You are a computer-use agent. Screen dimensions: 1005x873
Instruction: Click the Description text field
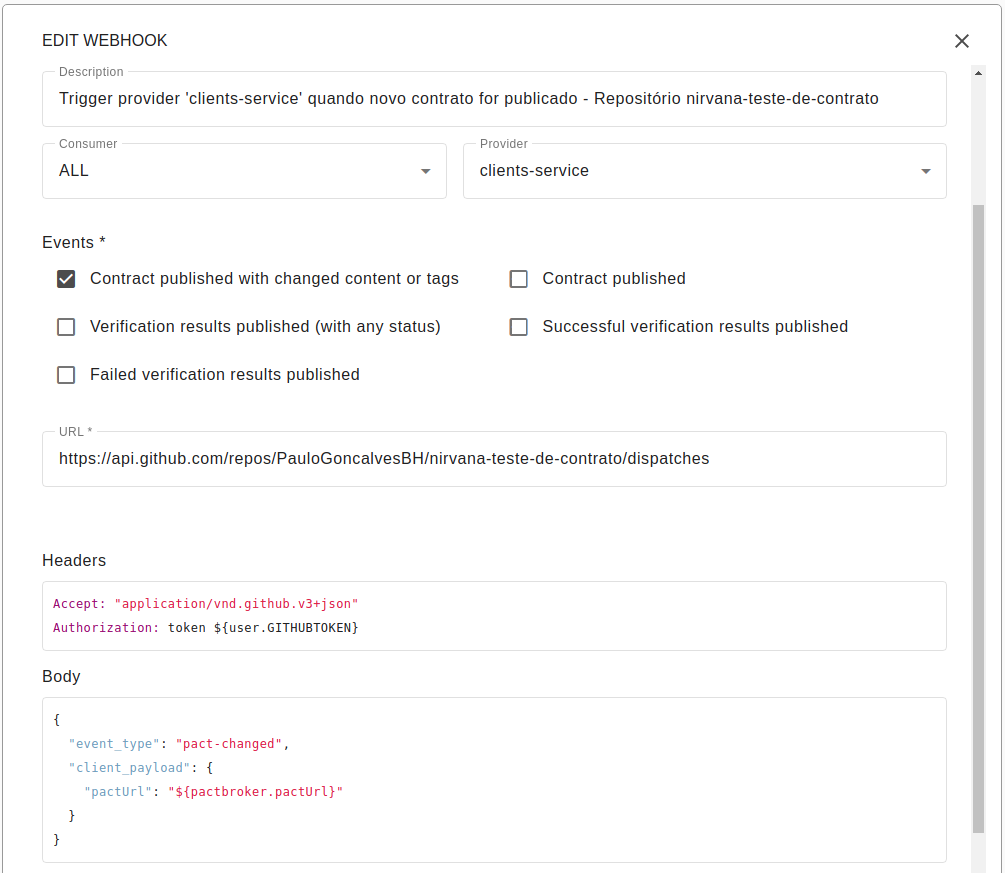pyautogui.click(x=494, y=99)
